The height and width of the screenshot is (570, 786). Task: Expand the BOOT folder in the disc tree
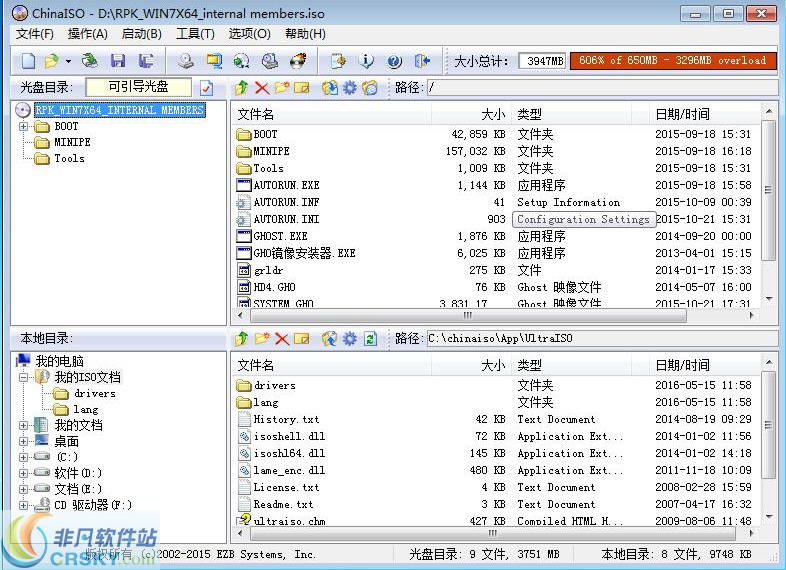pos(23,126)
